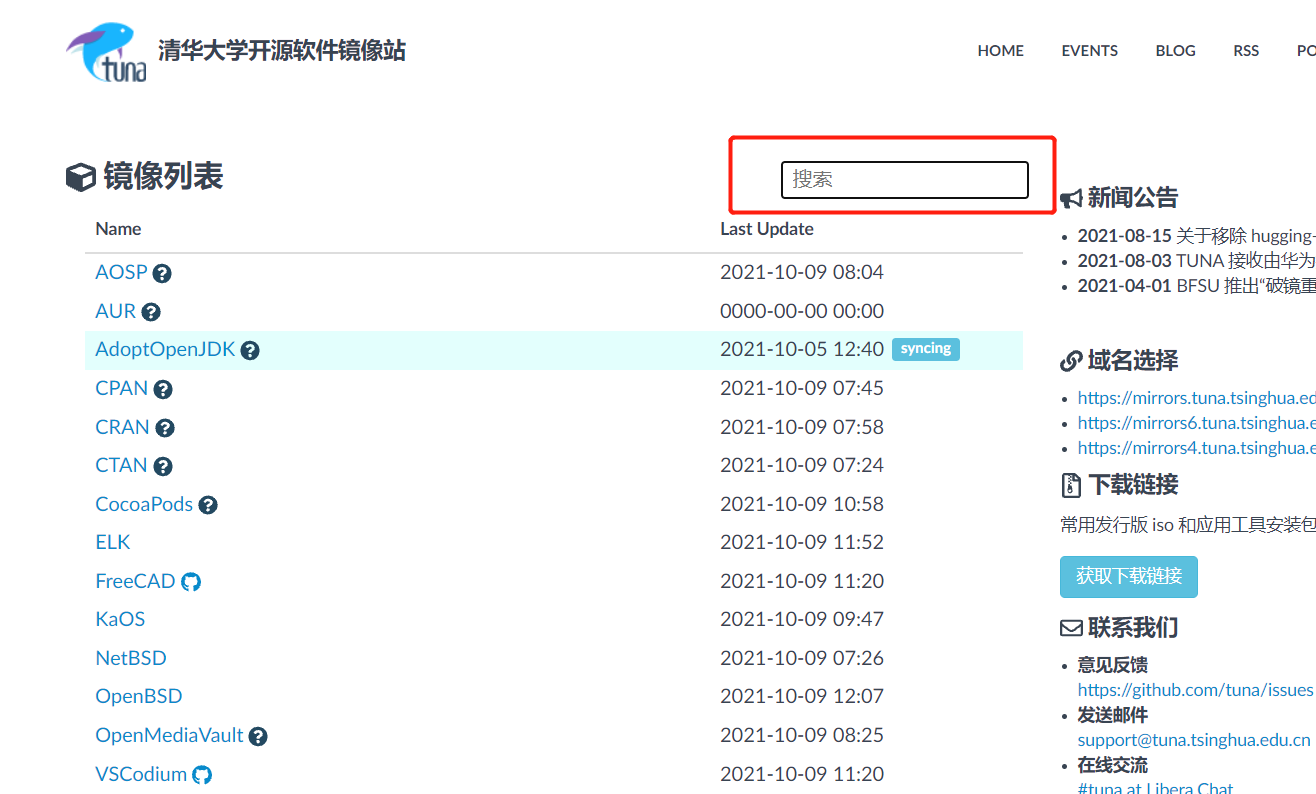Image resolution: width=1316 pixels, height=794 pixels.
Task: Open mirrors.tuna.tsinghua domain link
Action: click(1196, 398)
